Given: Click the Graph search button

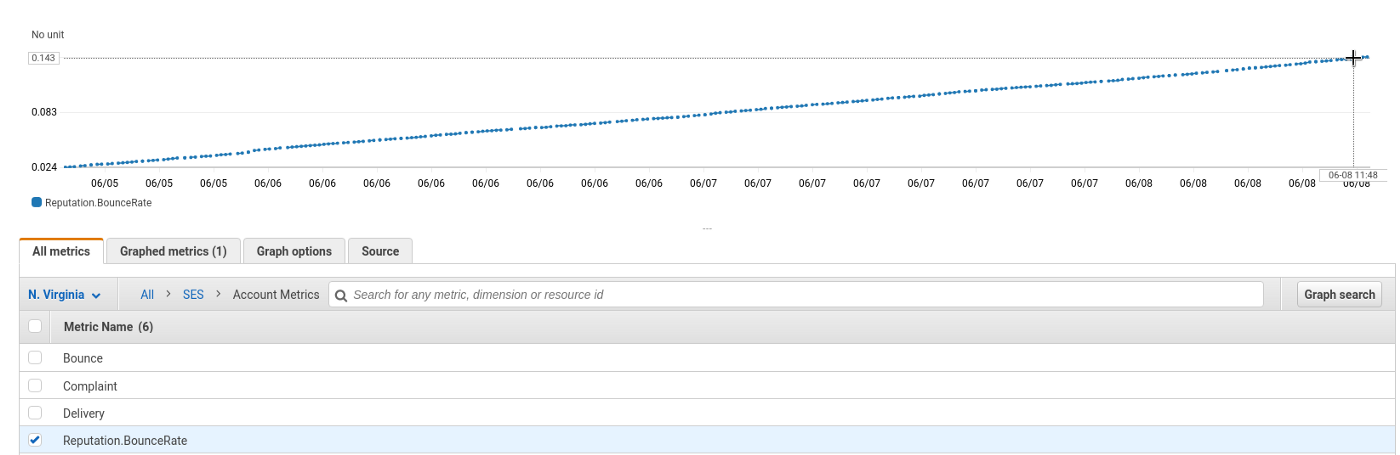Looking at the screenshot, I should (x=1340, y=295).
